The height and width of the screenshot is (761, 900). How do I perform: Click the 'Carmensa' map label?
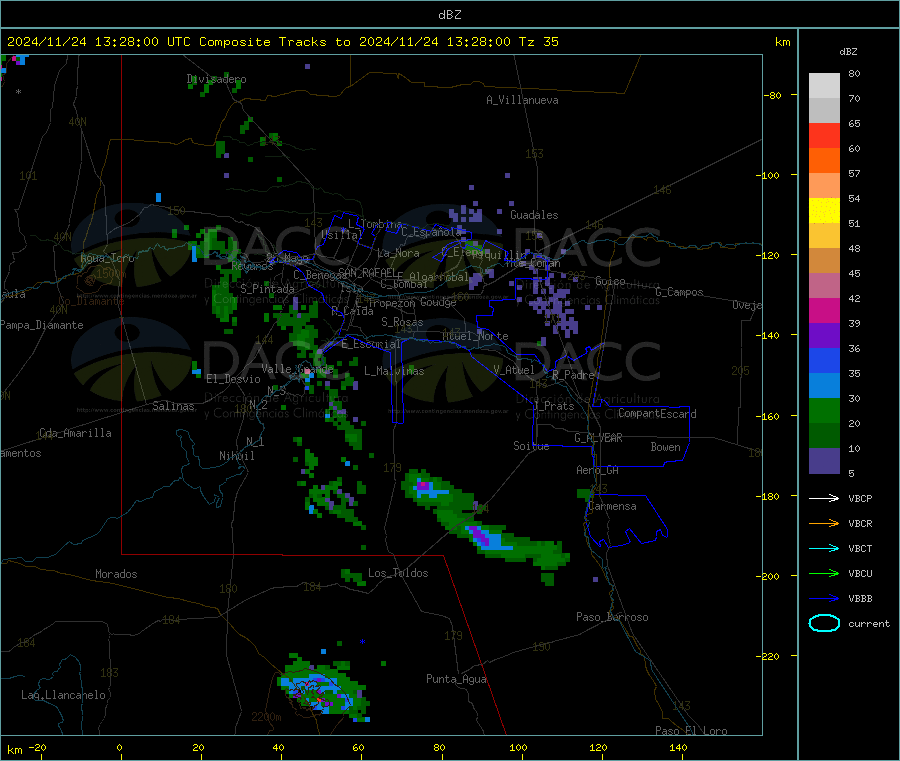612,506
